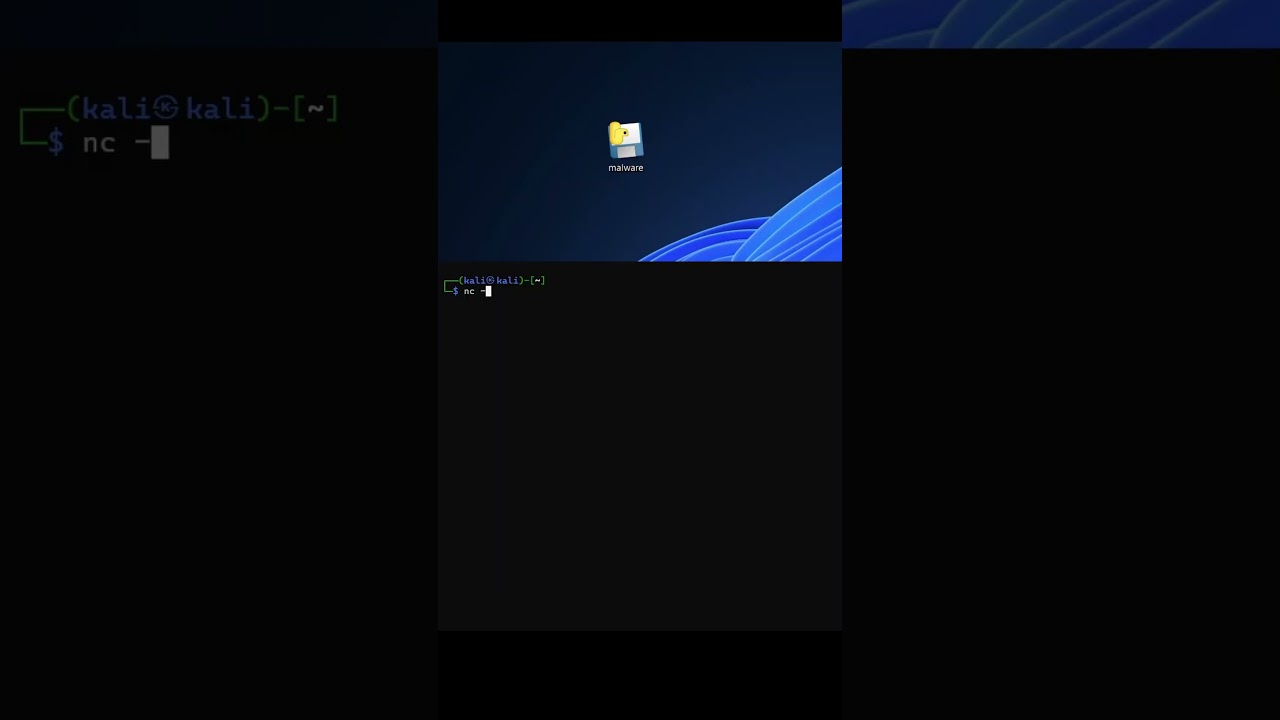Select the malware icon label text
Image resolution: width=1280 pixels, height=720 pixels.
626,168
